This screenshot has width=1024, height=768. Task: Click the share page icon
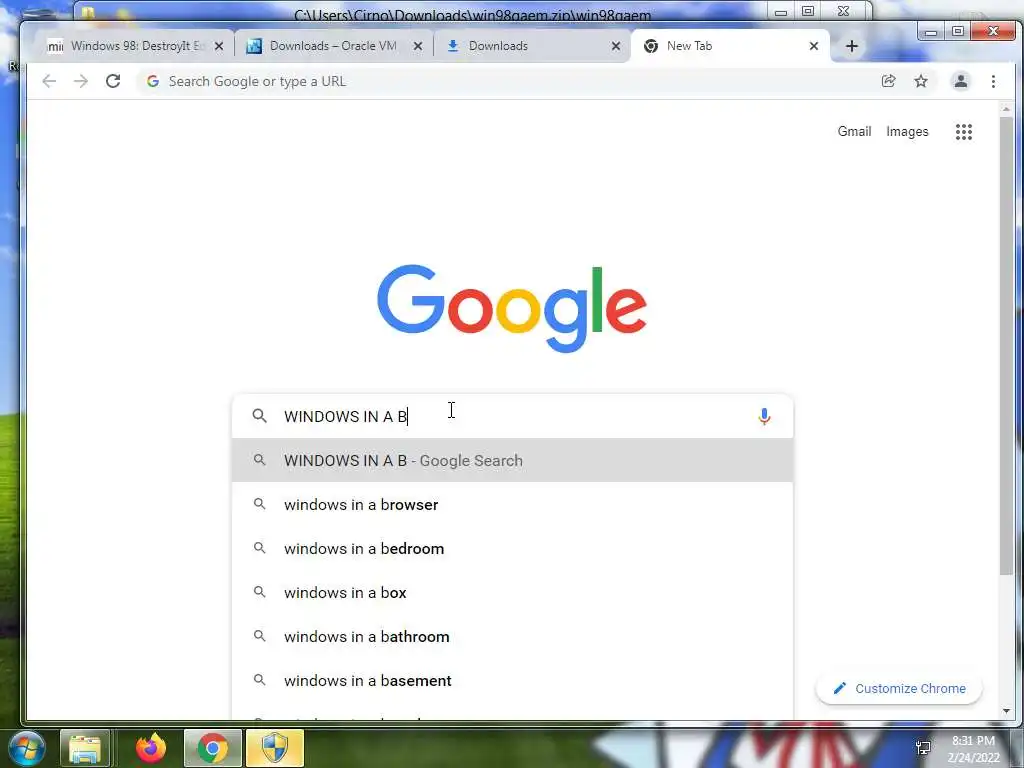point(888,81)
